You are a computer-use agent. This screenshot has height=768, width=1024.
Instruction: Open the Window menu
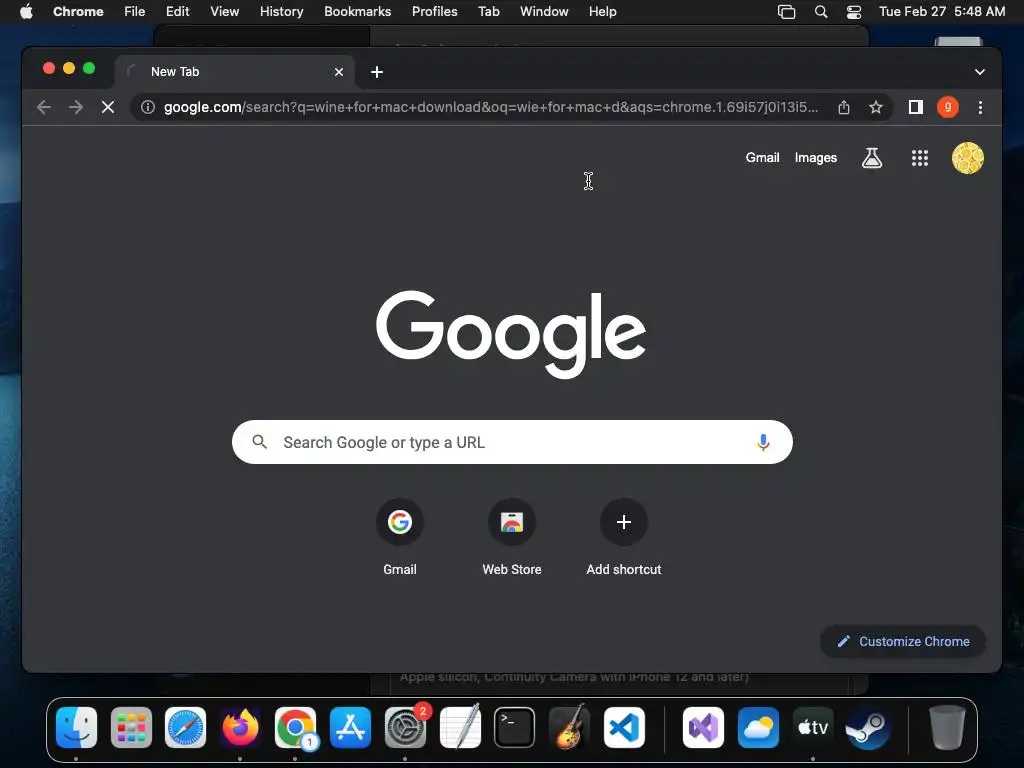(x=544, y=11)
